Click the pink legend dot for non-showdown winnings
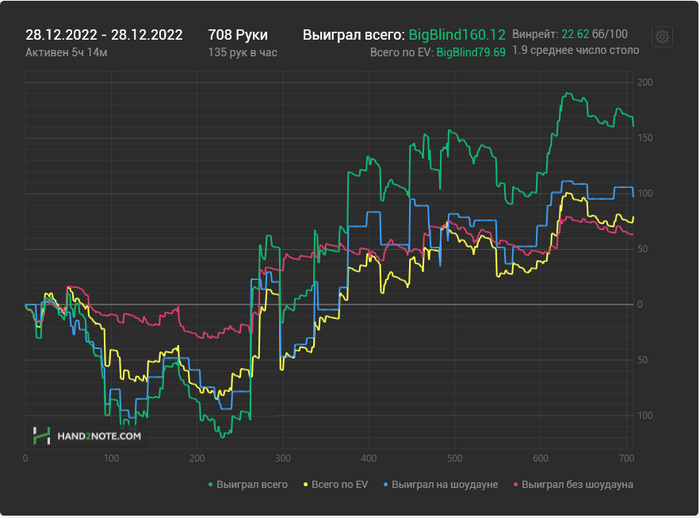 click(x=516, y=485)
